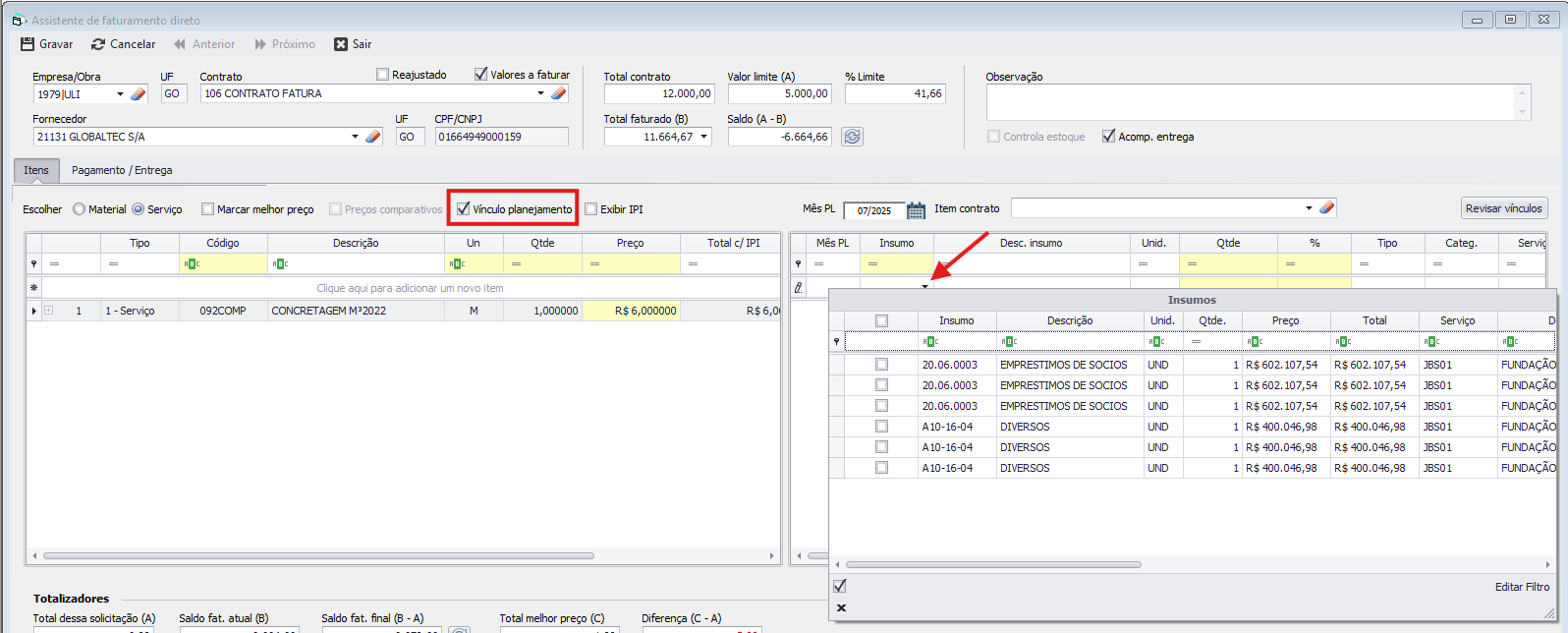Open the Fornecedor dropdown list

click(x=355, y=137)
